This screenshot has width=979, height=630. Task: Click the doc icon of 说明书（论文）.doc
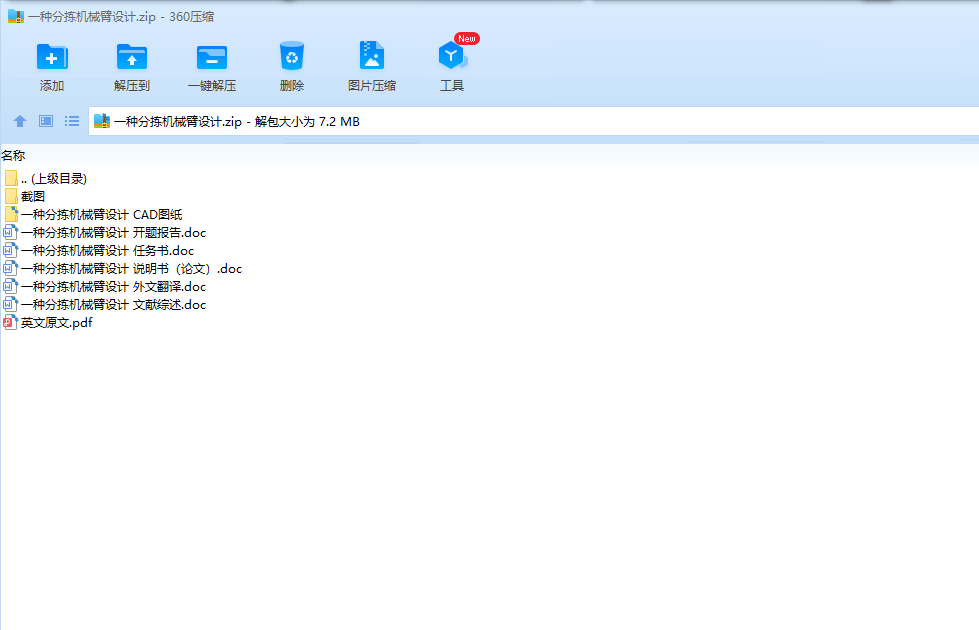(10, 268)
